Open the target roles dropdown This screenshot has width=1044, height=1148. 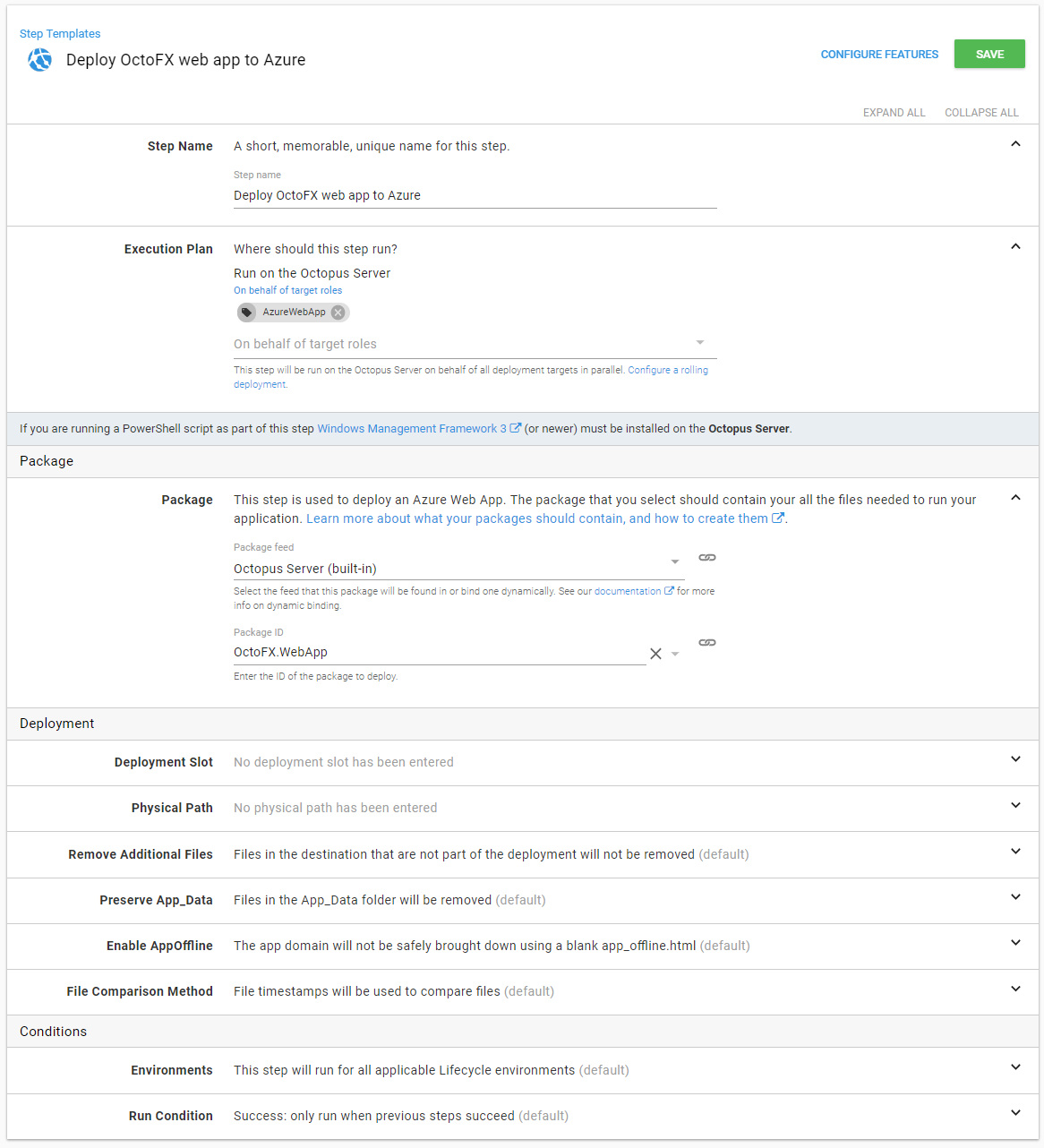699,343
